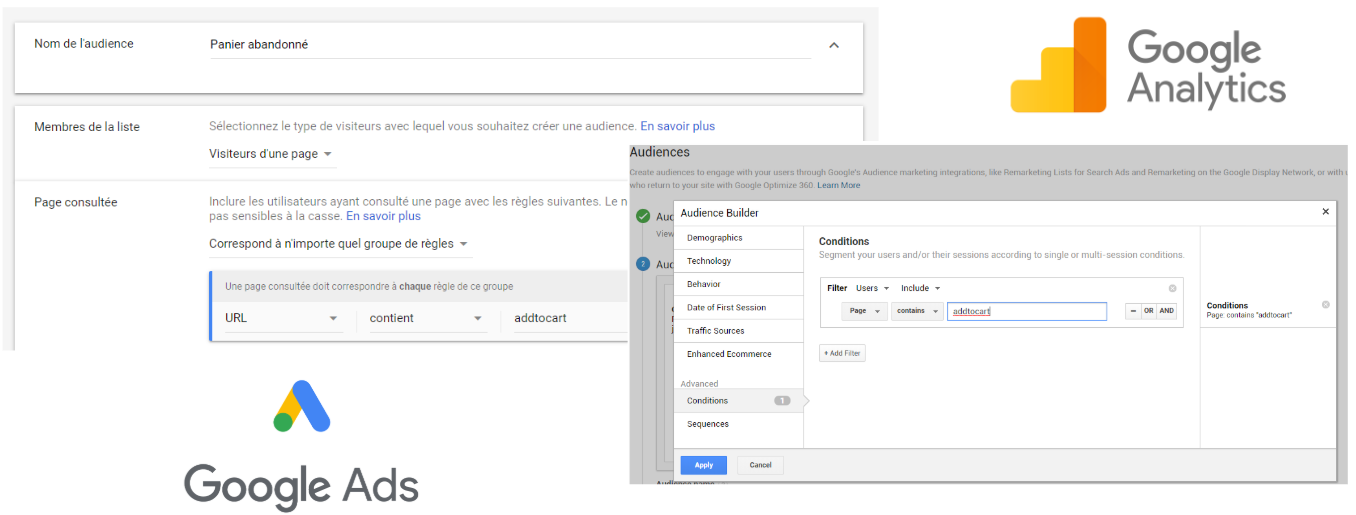Viewport: 1356px width, 515px height.
Task: Open 'En savoir plus' link under Membres de la liste
Action: click(678, 126)
